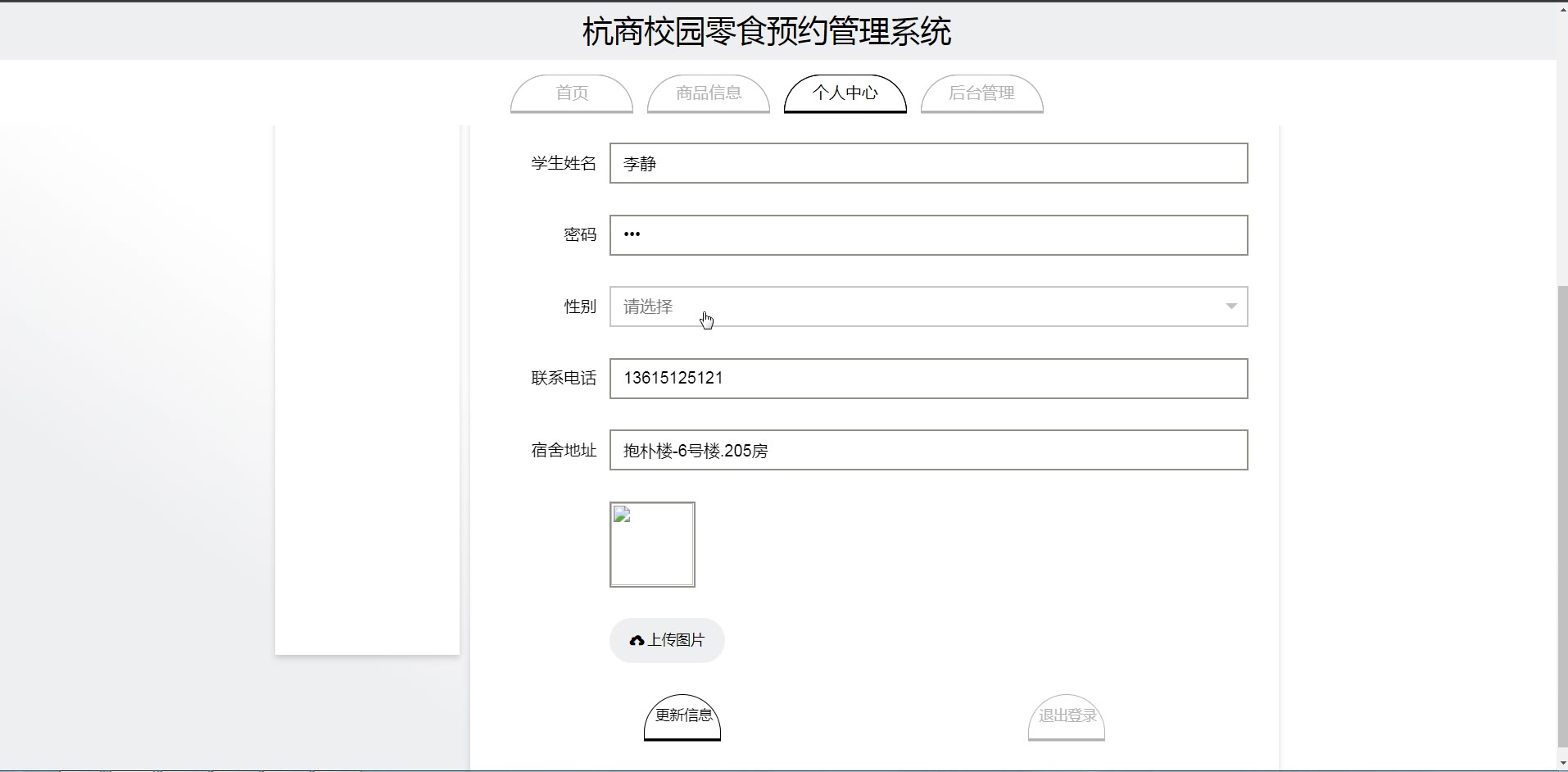
Task: Switch to the 商品信息 tab
Action: (x=709, y=93)
